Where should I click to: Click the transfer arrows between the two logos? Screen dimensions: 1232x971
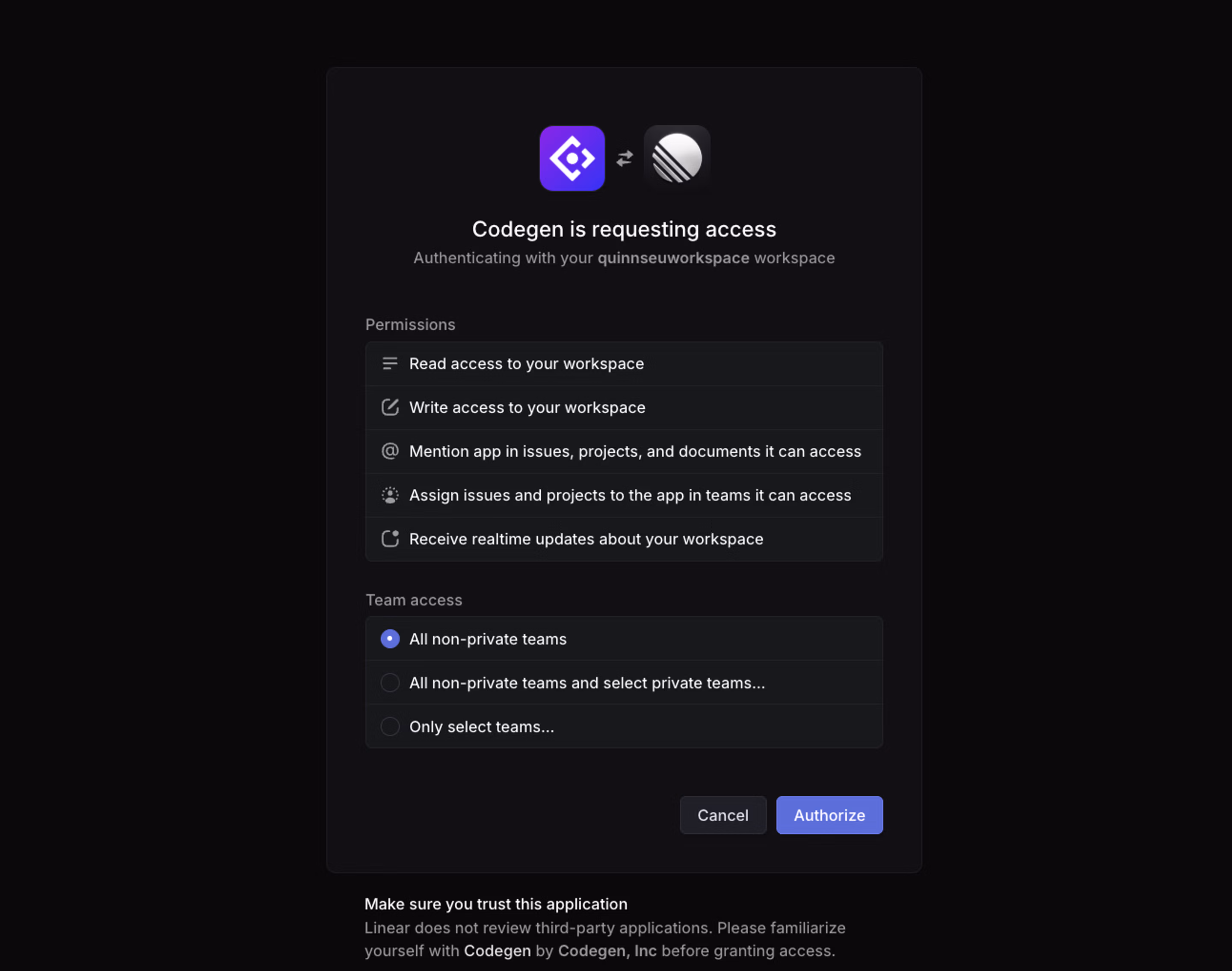pyautogui.click(x=624, y=158)
